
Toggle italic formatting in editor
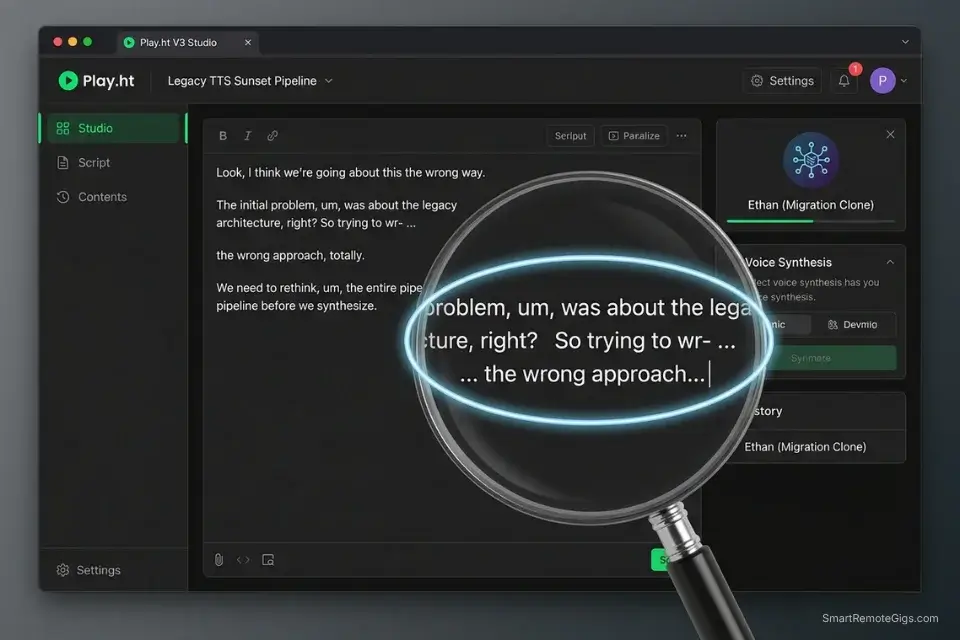[x=247, y=136]
